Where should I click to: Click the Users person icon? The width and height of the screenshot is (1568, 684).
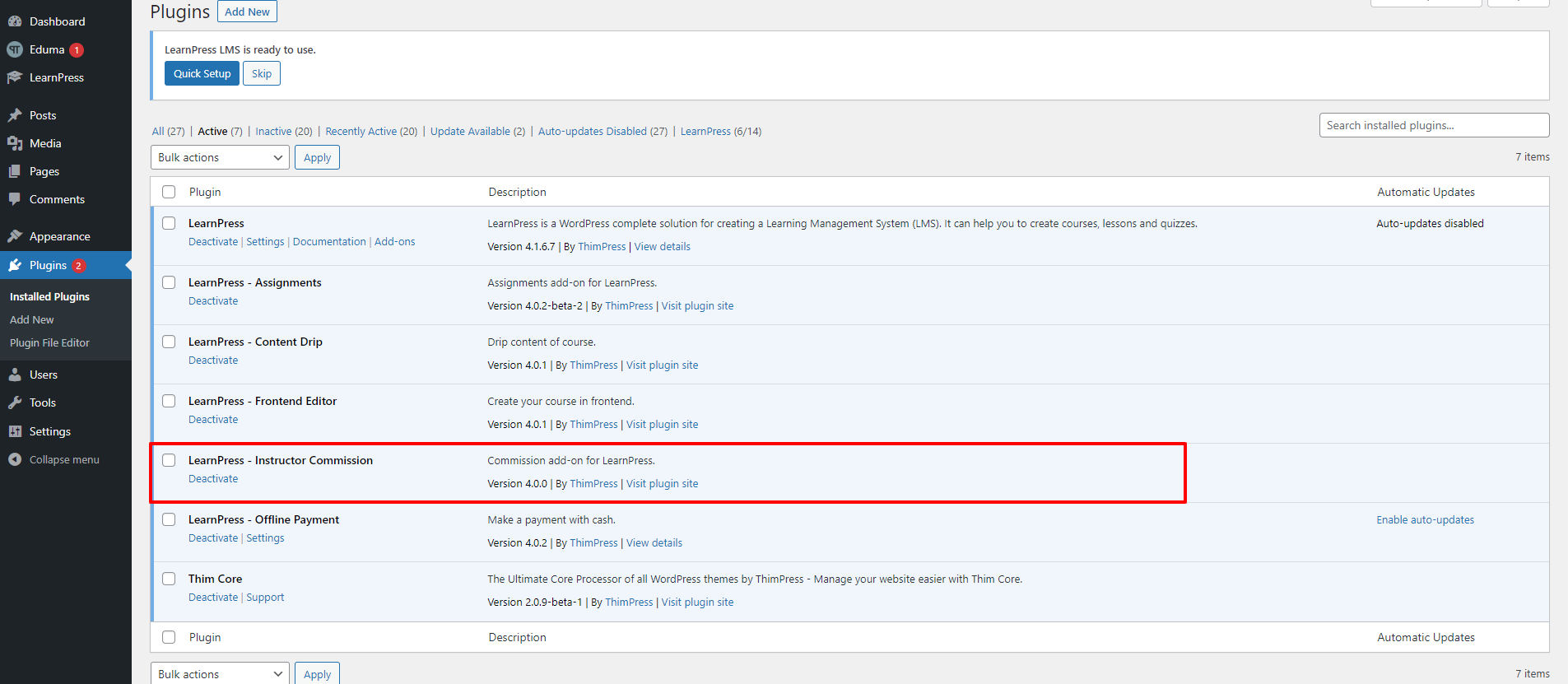click(x=15, y=375)
